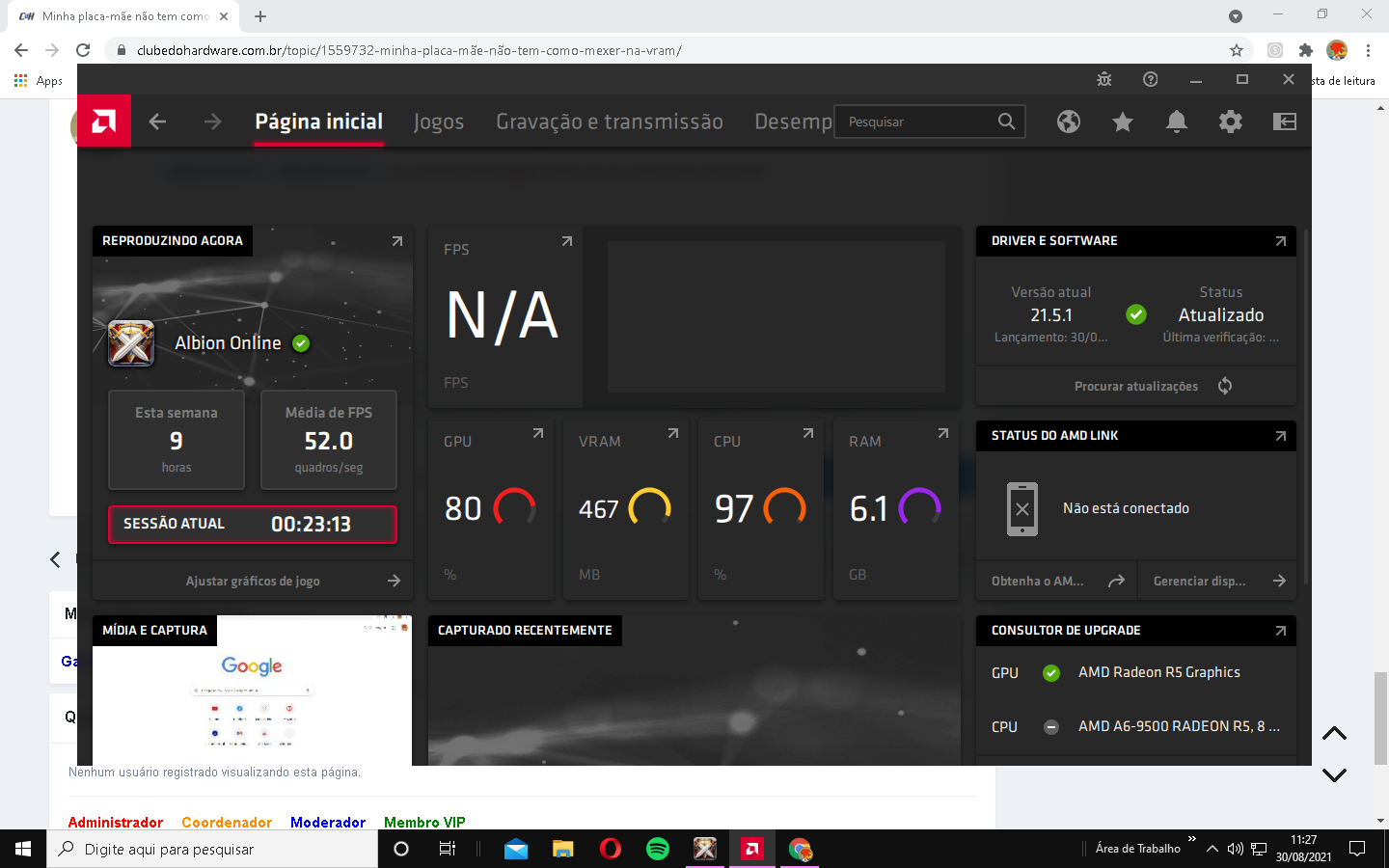The width and height of the screenshot is (1389, 868).
Task: Open the Opera browser from the taskbar
Action: 611,849
